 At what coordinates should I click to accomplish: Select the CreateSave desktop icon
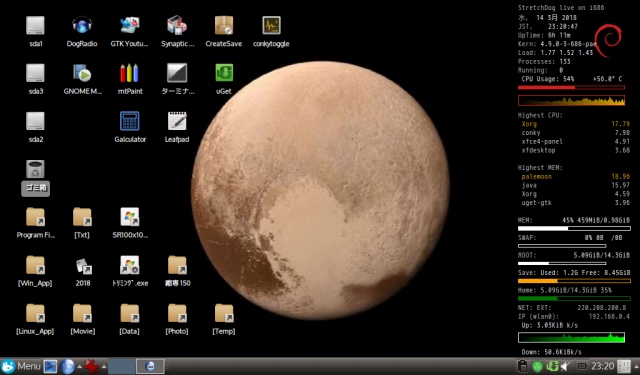pyautogui.click(x=224, y=26)
